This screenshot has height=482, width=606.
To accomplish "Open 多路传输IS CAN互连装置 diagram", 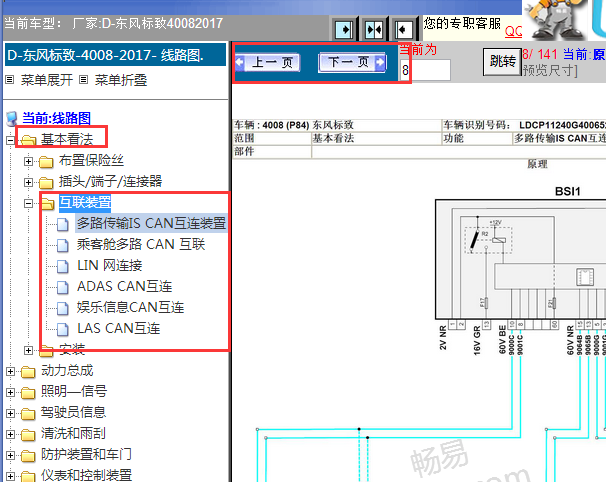I will (x=151, y=223).
